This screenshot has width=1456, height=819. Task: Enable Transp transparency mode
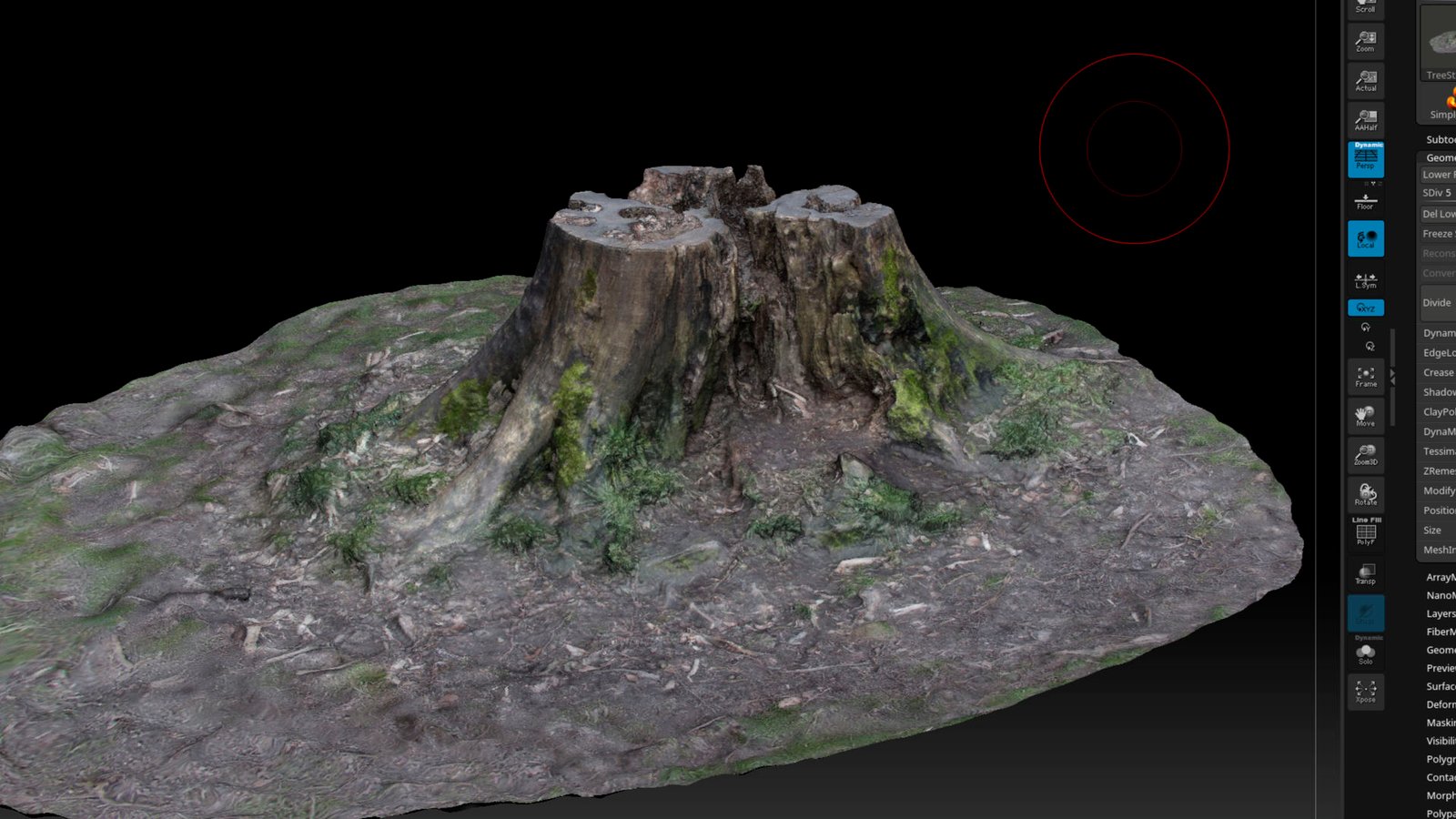[1365, 573]
